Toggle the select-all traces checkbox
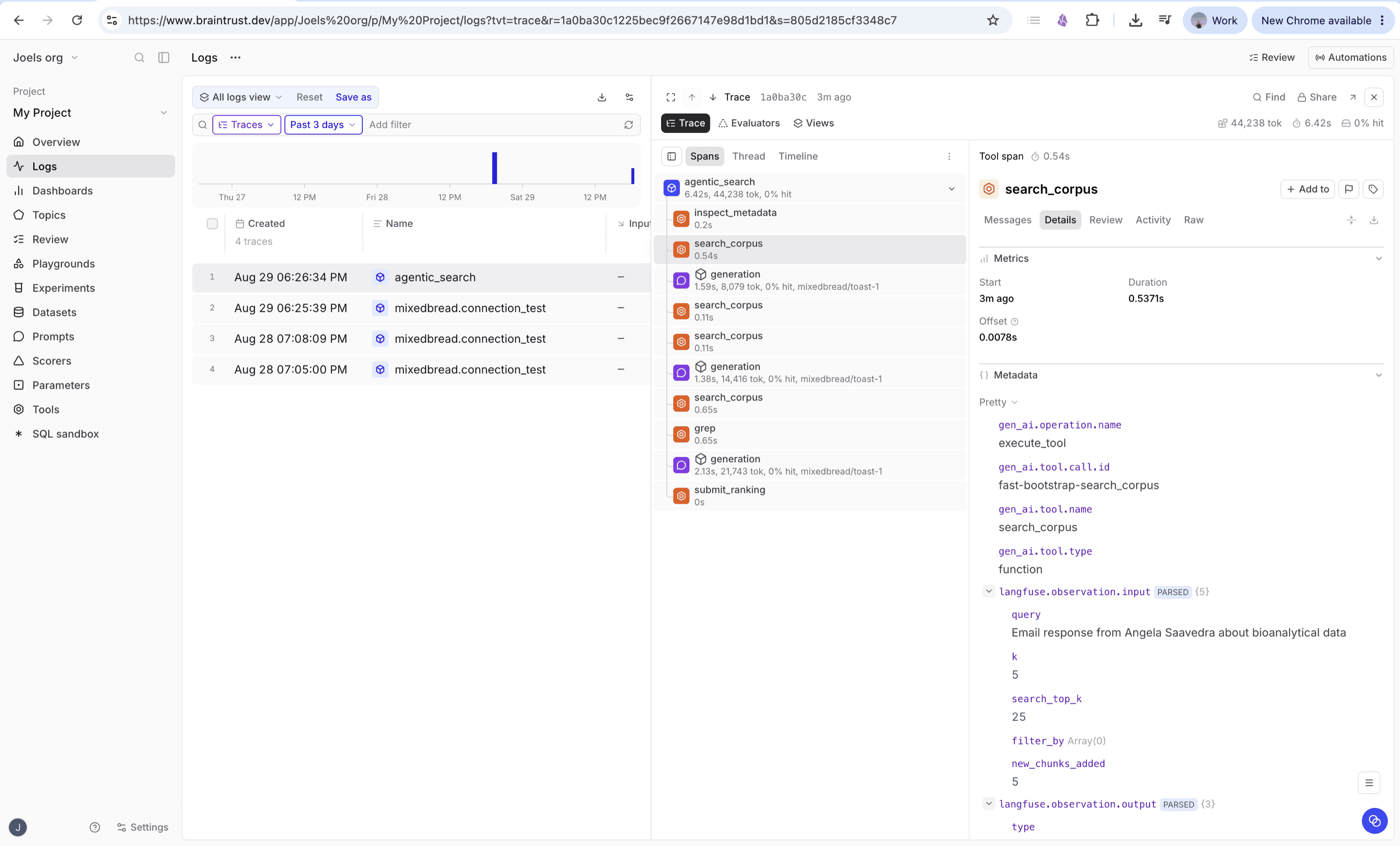This screenshot has width=1400, height=846. pos(212,224)
